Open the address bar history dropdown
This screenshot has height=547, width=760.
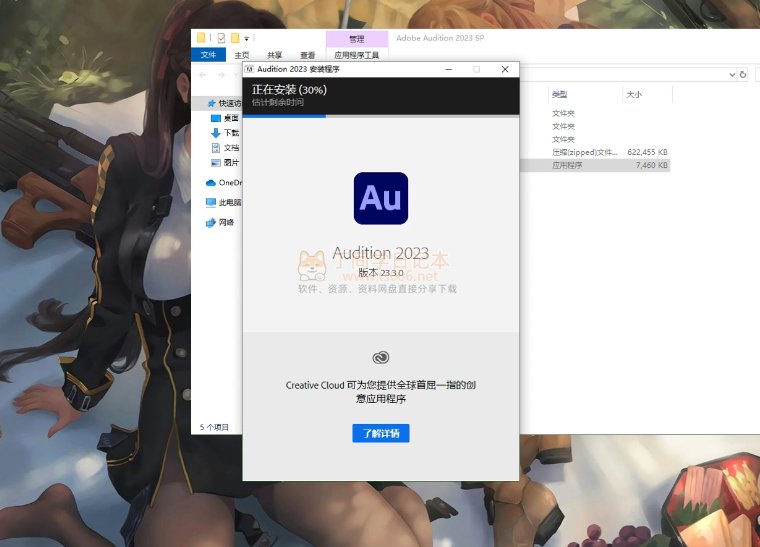point(730,74)
